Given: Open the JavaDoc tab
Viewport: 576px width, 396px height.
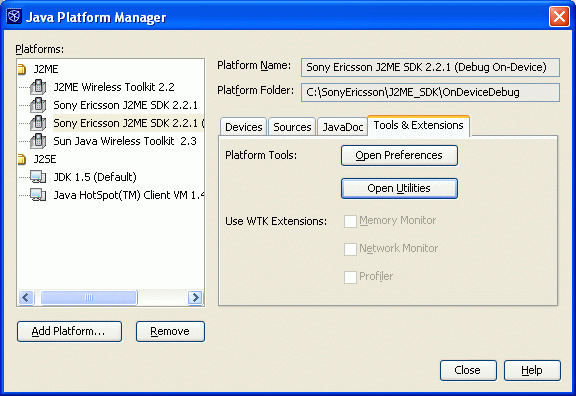Looking at the screenshot, I should (x=342, y=127).
